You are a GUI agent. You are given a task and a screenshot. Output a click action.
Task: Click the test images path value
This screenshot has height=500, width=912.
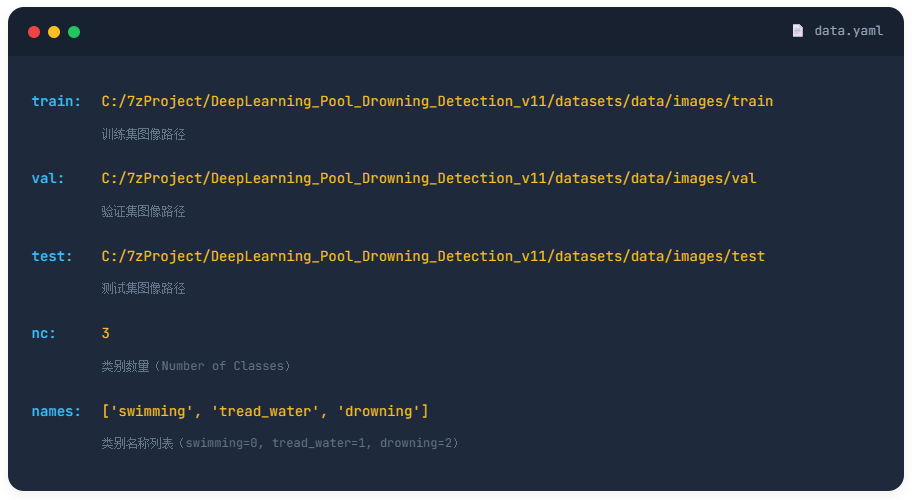point(433,256)
